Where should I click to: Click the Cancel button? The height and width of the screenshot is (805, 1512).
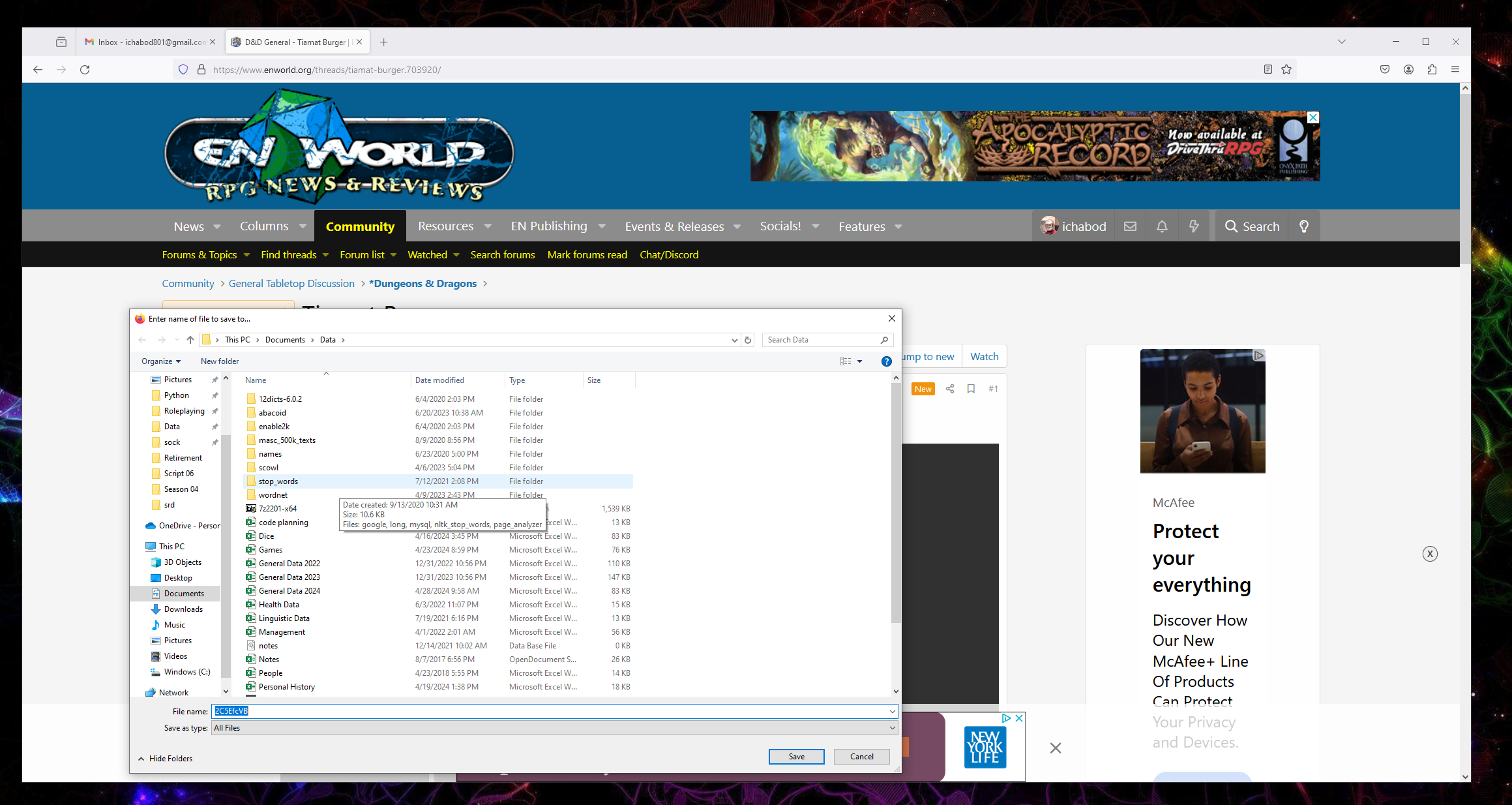[861, 757]
